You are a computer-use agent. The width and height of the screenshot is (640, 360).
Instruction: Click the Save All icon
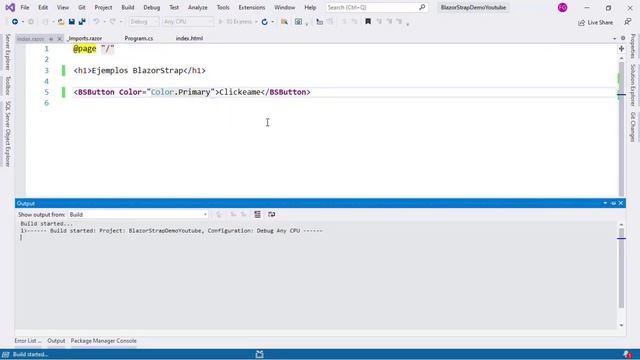[82, 22]
